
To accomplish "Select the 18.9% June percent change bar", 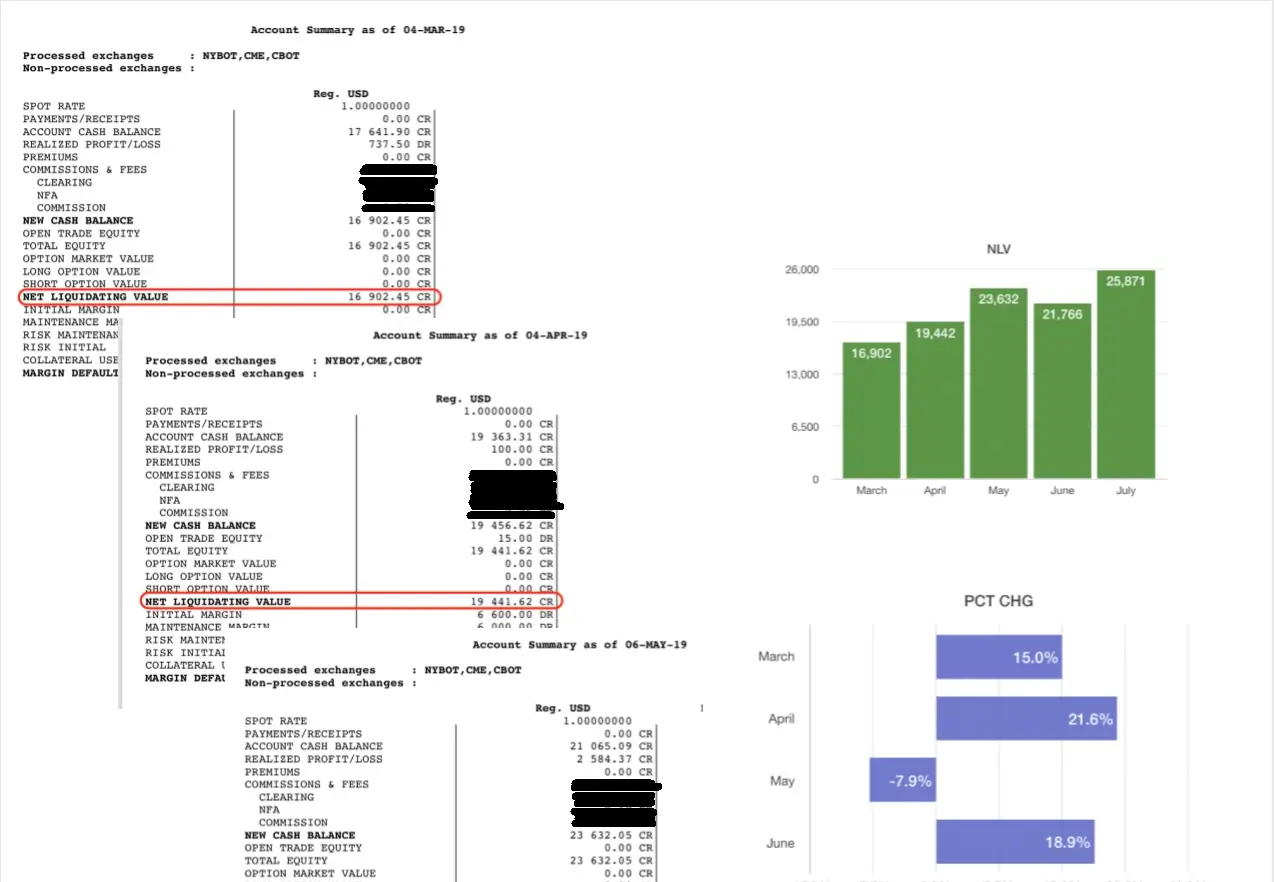I will coord(1014,842).
